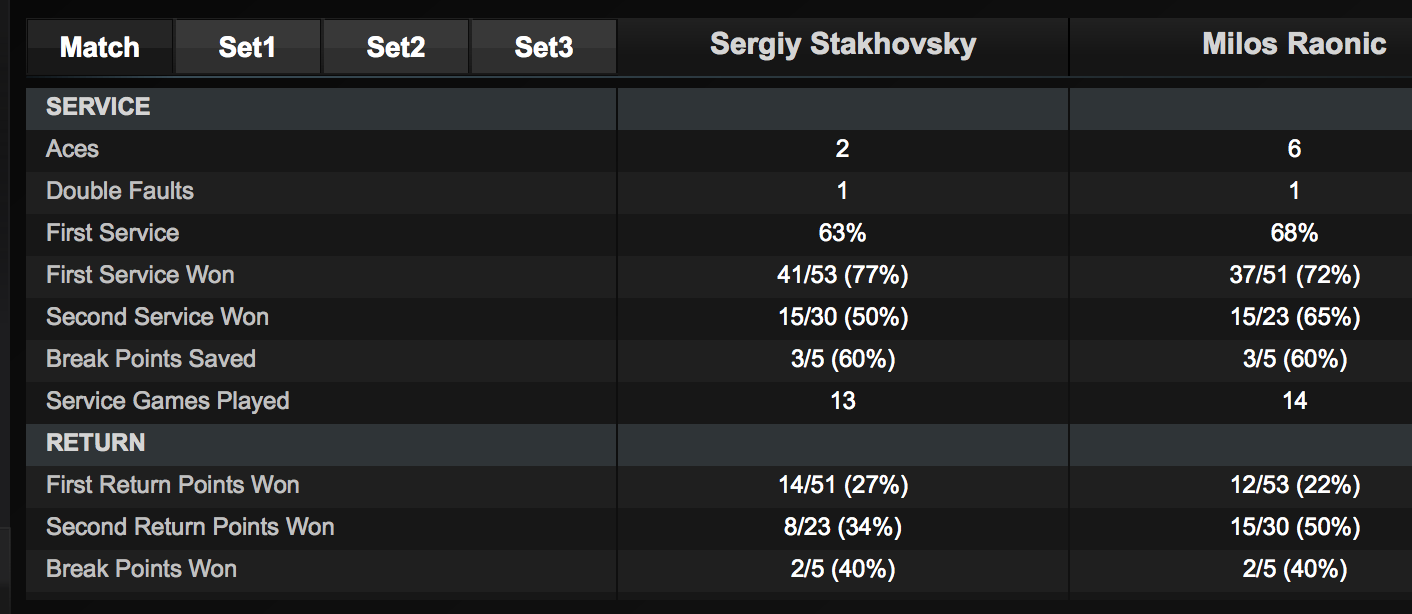The height and width of the screenshot is (614, 1412).
Task: Click Stakhovsky's 41/53 (77%) value
Action: [842, 275]
